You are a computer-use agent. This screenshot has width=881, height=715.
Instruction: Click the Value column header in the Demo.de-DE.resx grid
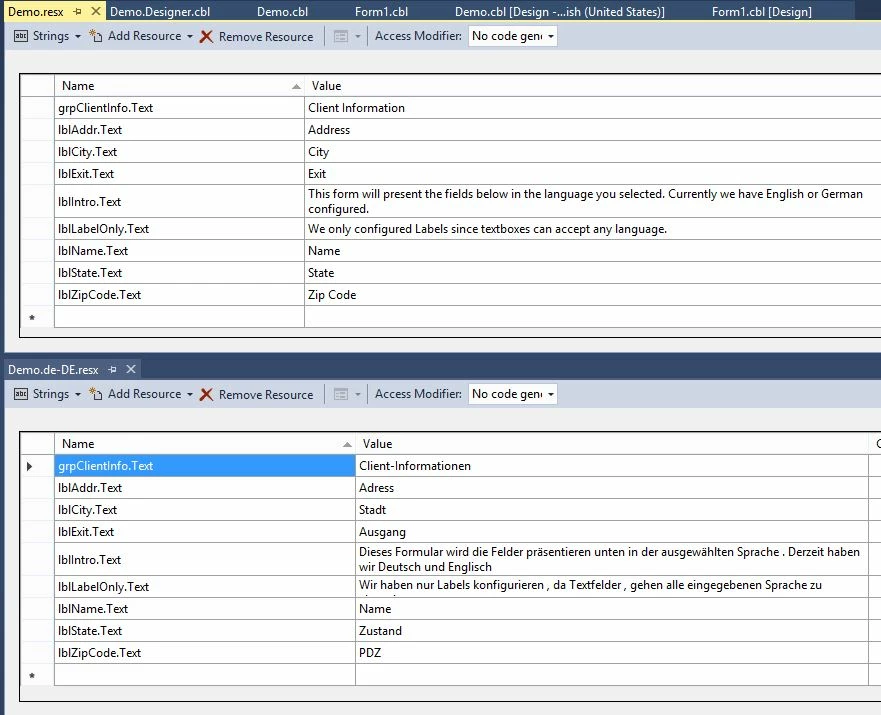click(612, 444)
